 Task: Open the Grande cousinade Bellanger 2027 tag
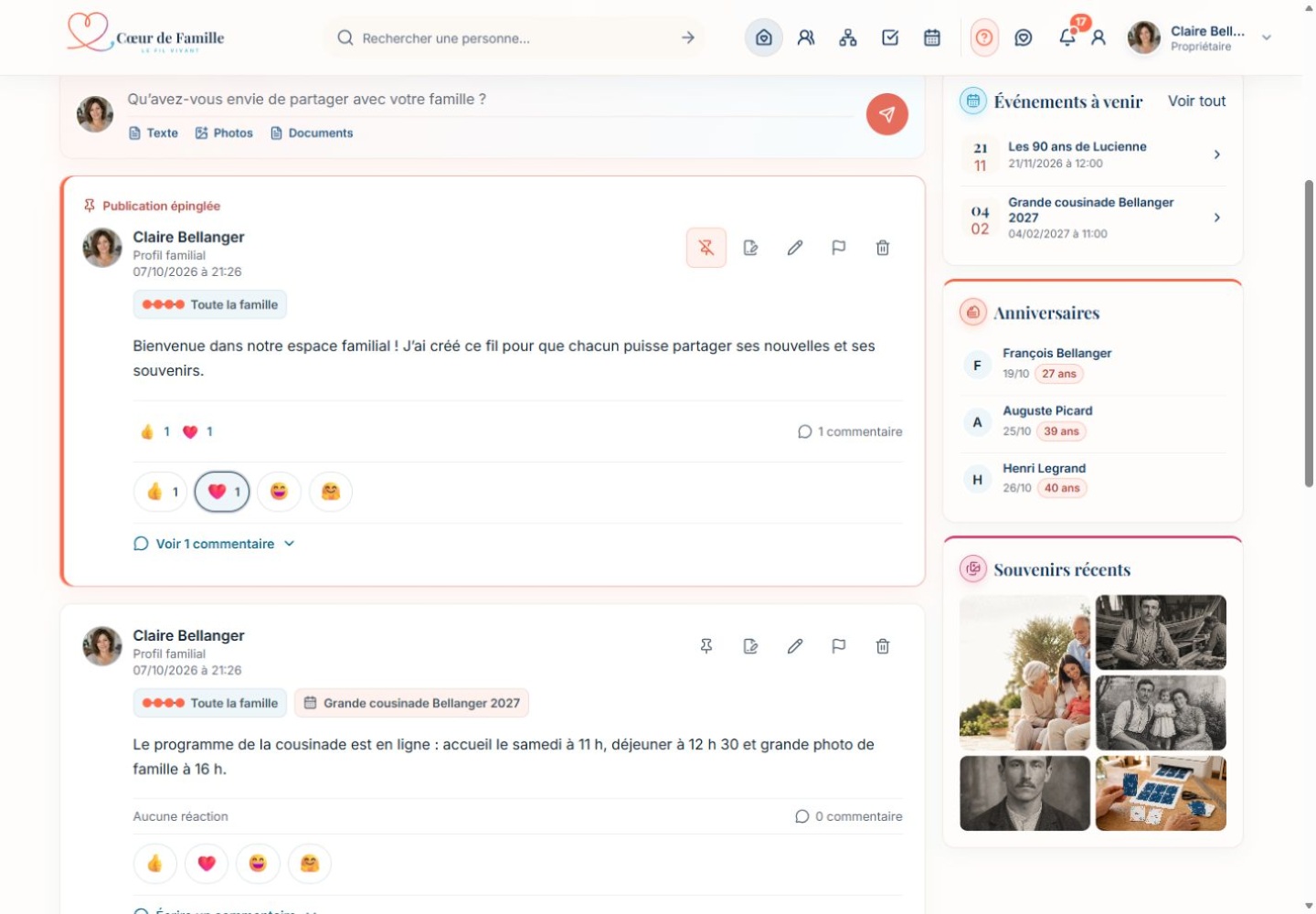(411, 703)
